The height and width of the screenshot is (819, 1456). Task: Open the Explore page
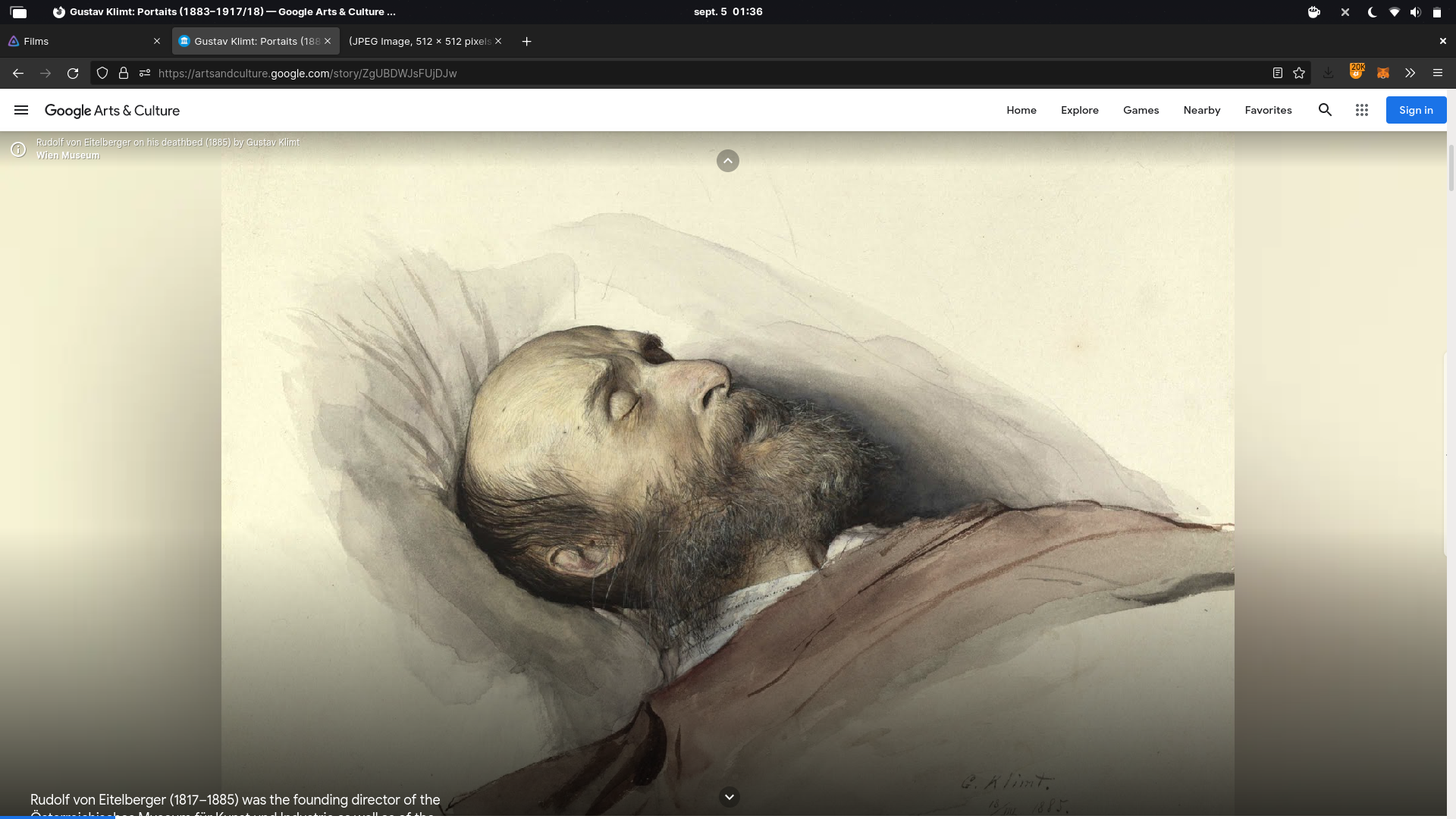(1079, 110)
